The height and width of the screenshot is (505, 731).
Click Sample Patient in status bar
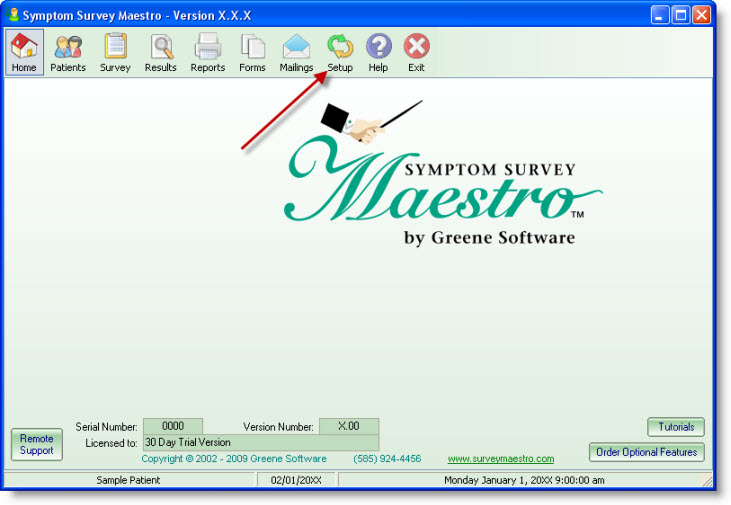pyautogui.click(x=128, y=480)
